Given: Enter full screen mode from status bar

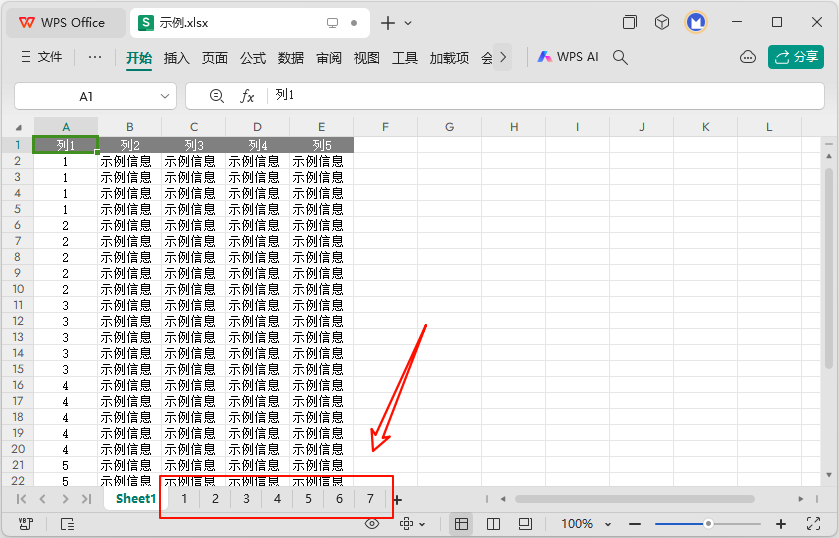Looking at the screenshot, I should pos(813,523).
